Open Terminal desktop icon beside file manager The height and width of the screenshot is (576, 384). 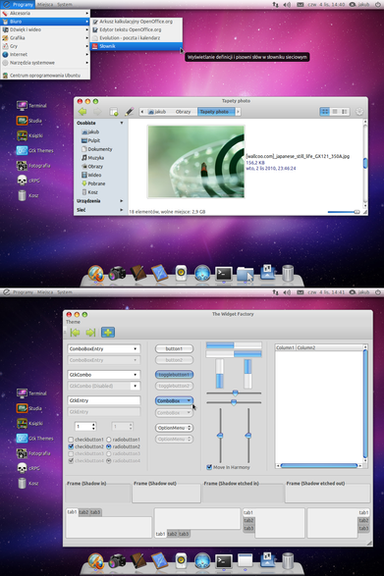22,106
